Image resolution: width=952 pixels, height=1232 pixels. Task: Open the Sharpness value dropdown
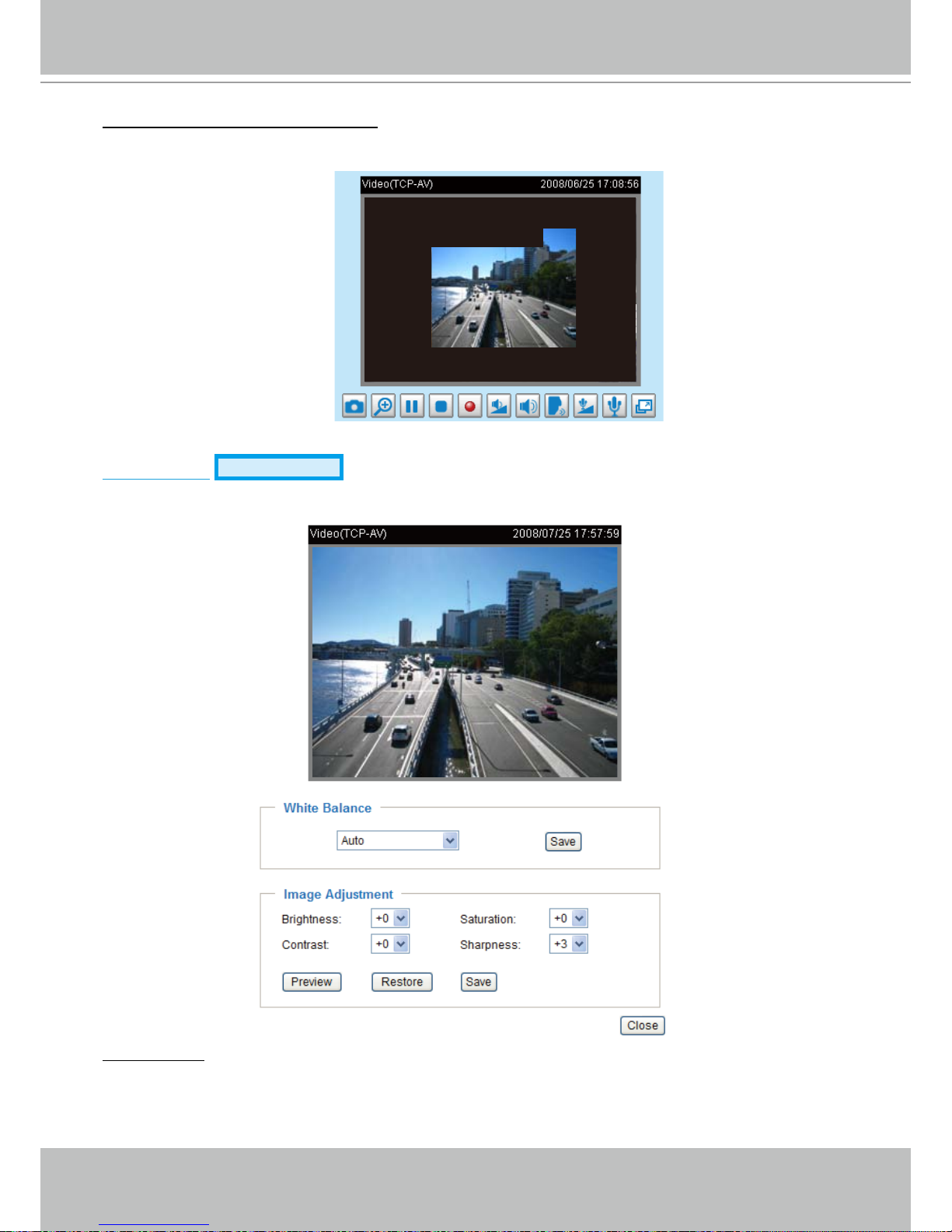point(568,944)
